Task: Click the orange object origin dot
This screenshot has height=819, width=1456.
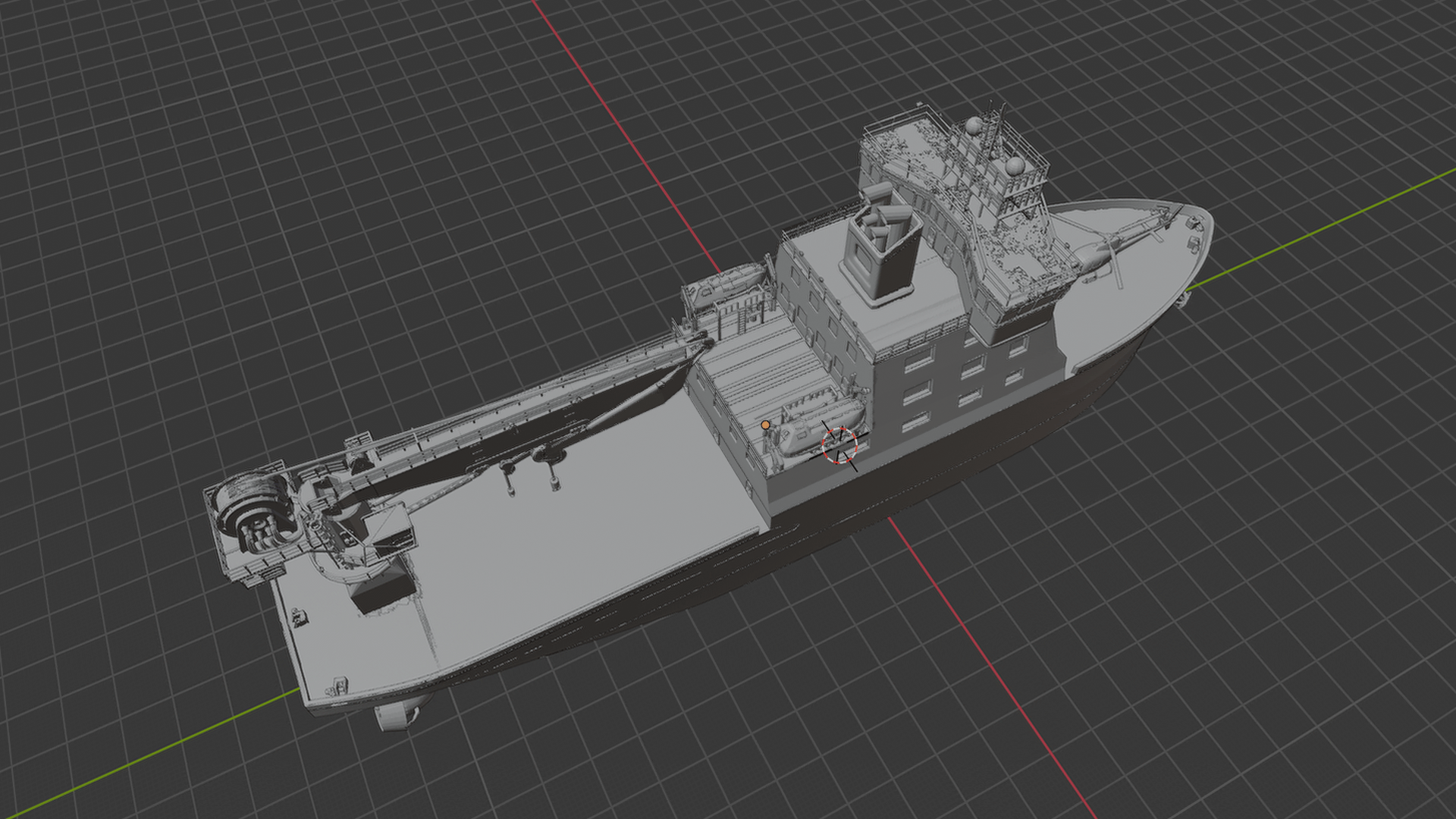Action: click(766, 425)
